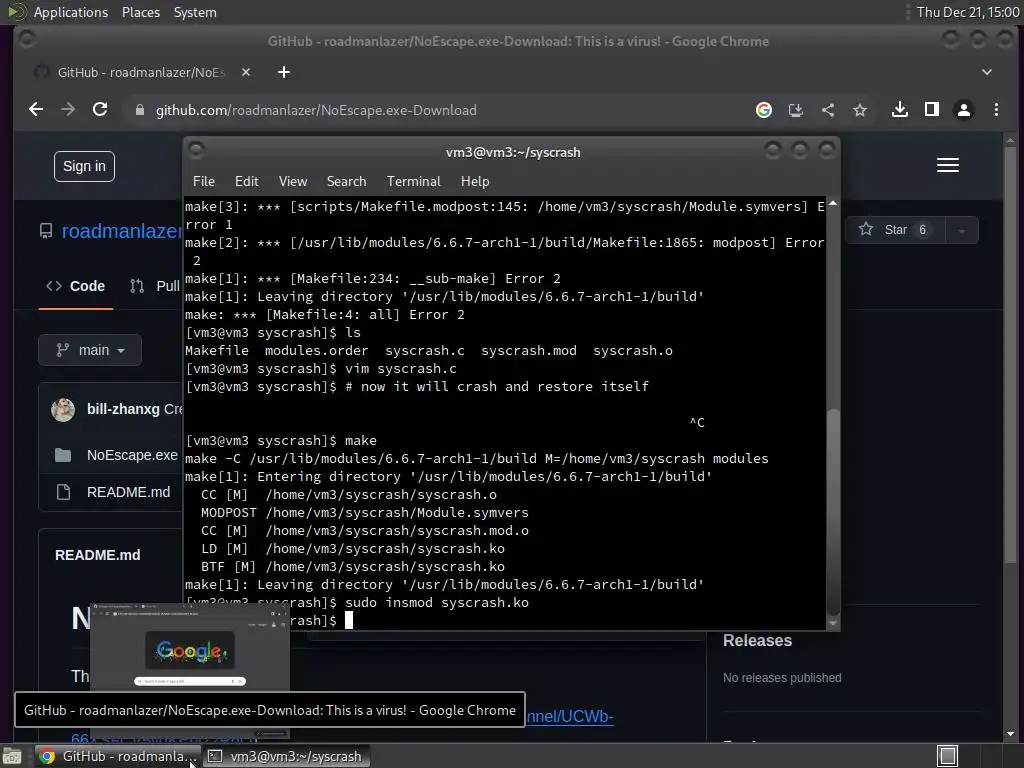Open Chrome profile icon
Viewport: 1024px width, 768px height.
pos(963,110)
